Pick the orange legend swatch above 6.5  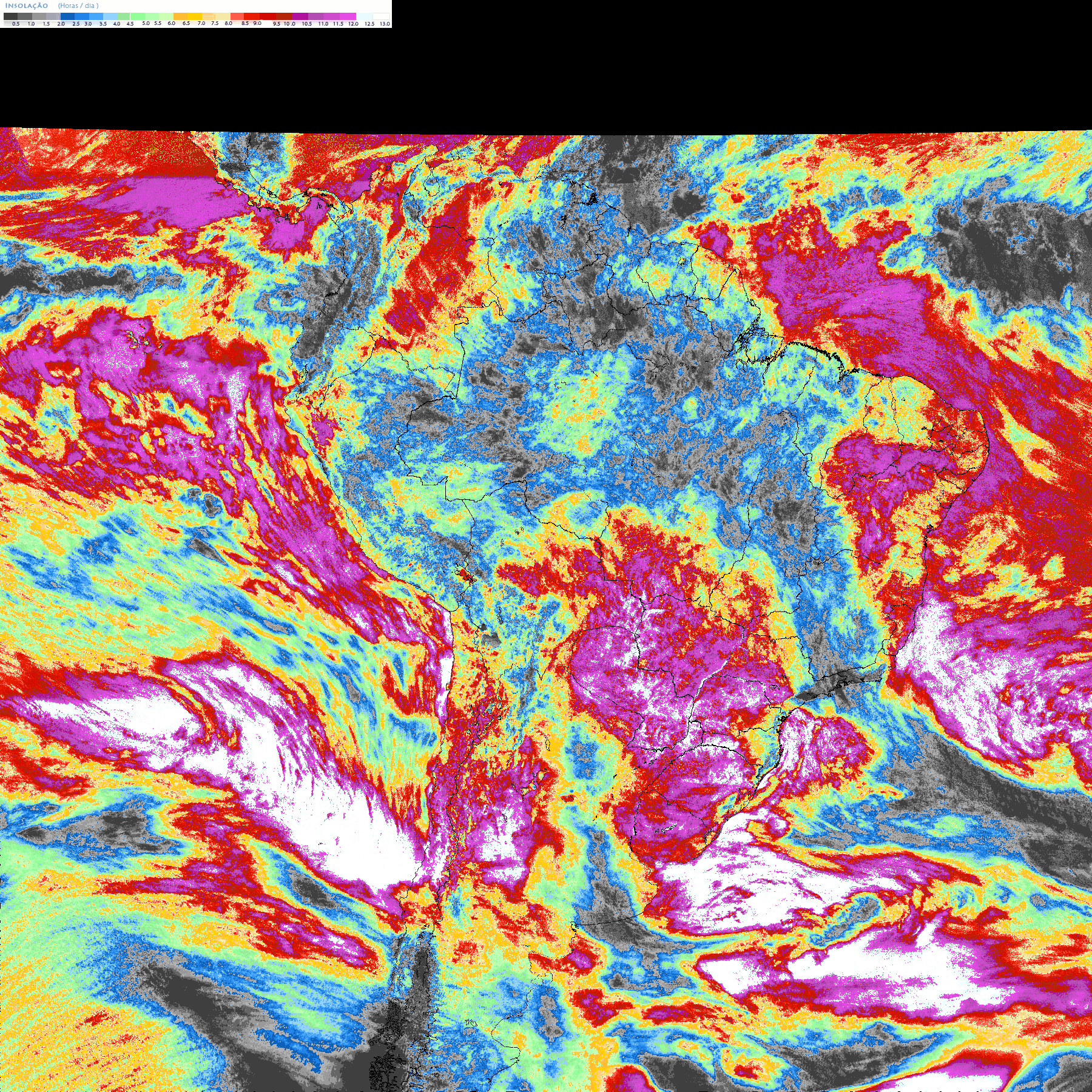180,16
